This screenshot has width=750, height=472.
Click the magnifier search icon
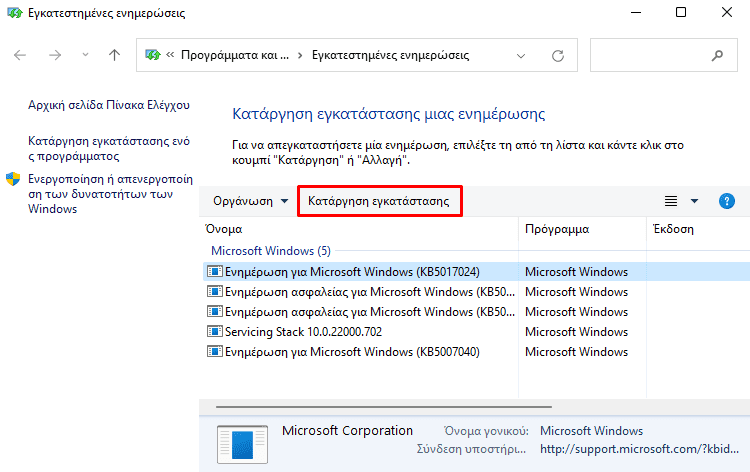717,55
